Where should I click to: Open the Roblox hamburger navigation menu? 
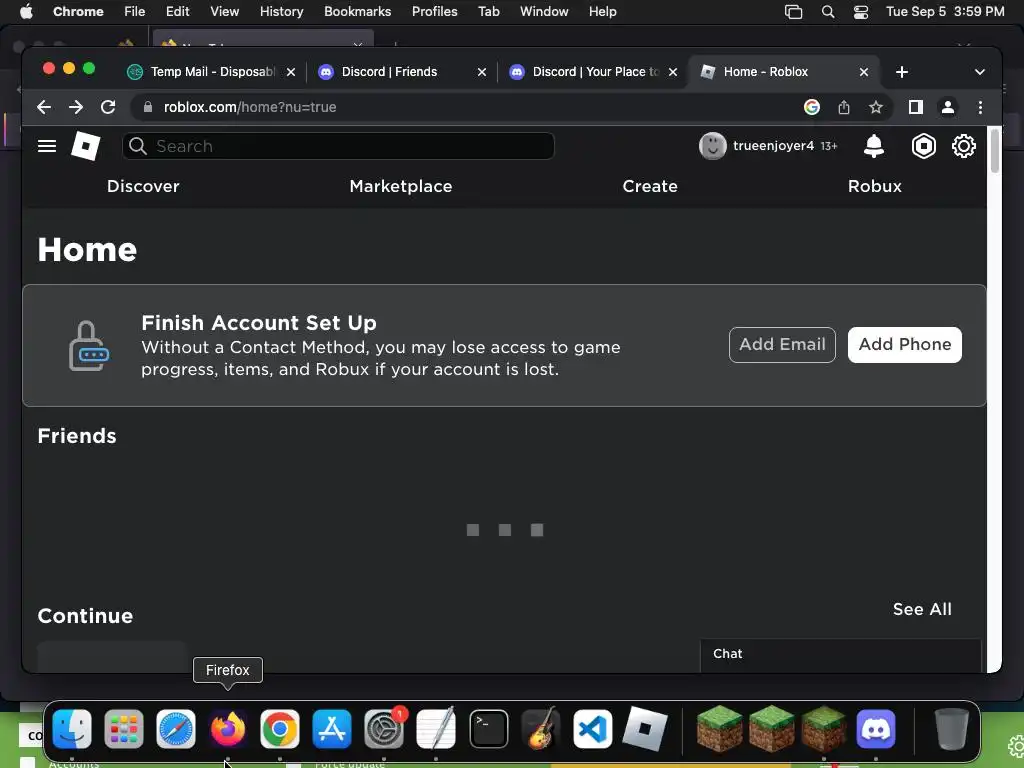pos(46,146)
